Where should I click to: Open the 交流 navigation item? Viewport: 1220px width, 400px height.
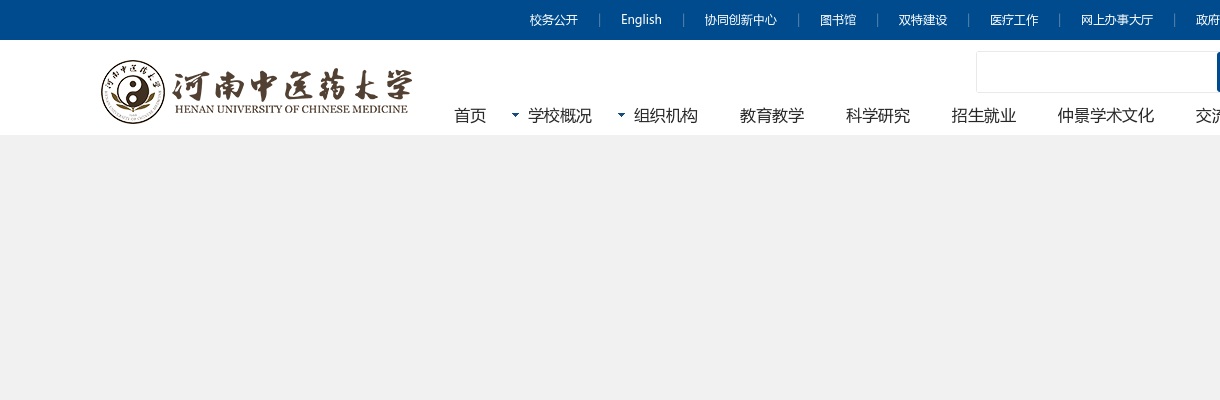click(x=1207, y=116)
